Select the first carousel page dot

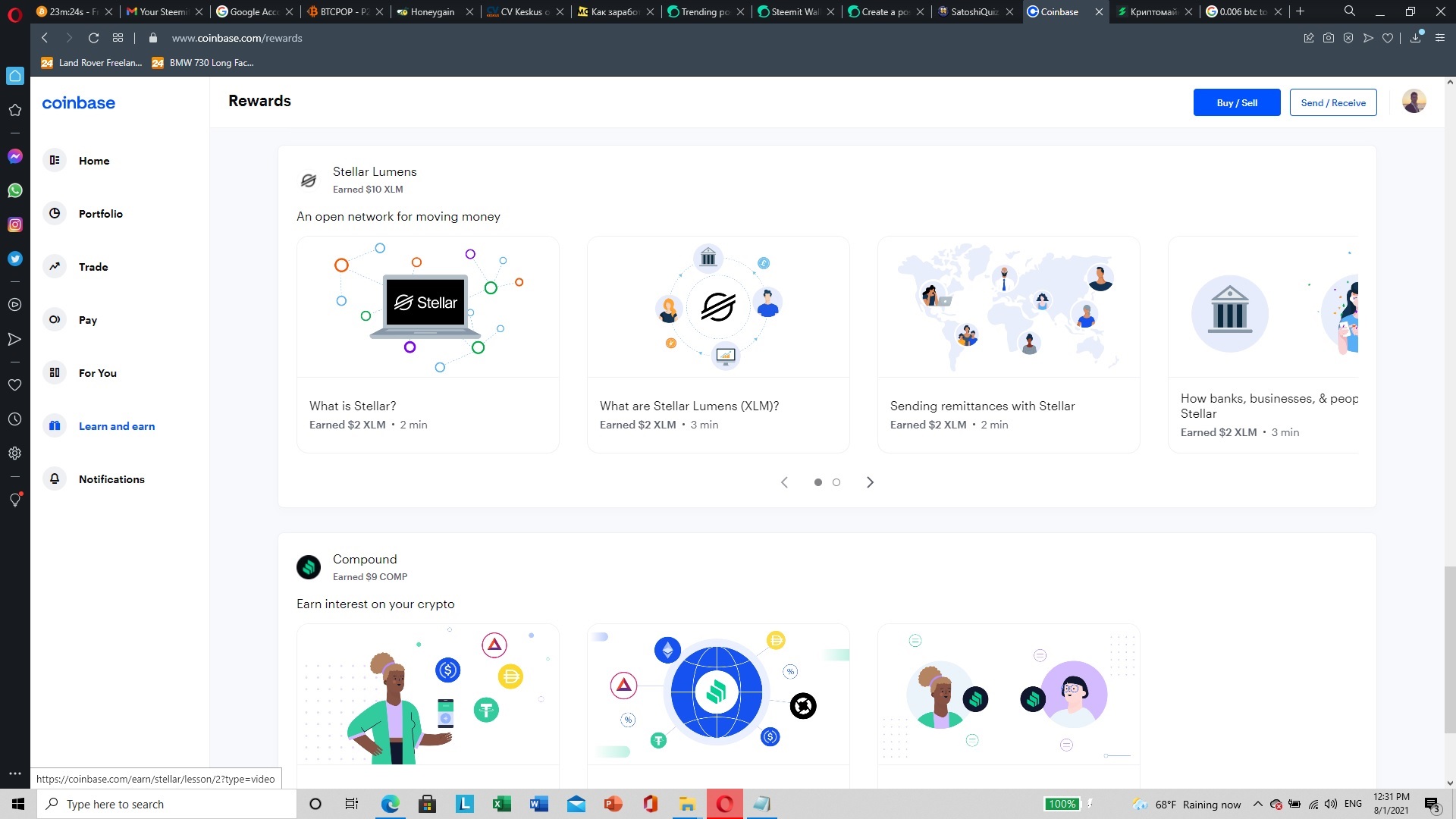(818, 482)
